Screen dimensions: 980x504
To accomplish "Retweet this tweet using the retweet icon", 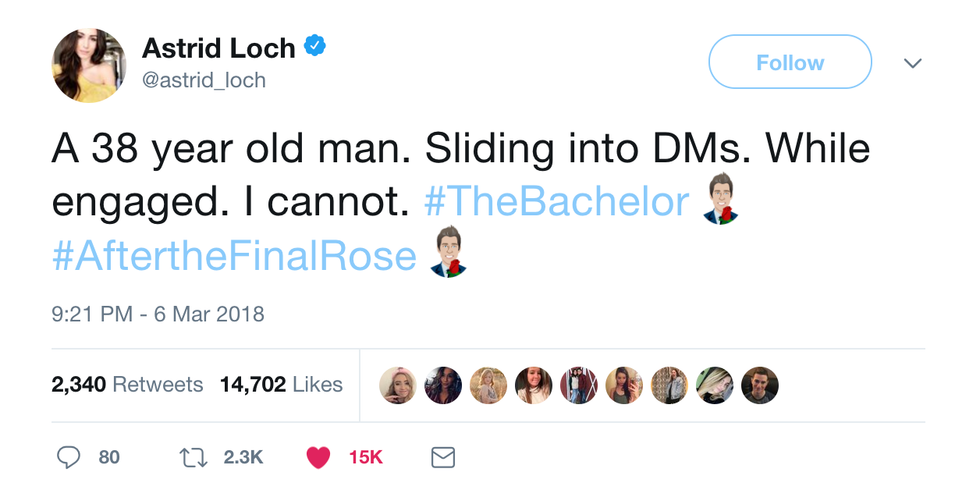I will [193, 457].
